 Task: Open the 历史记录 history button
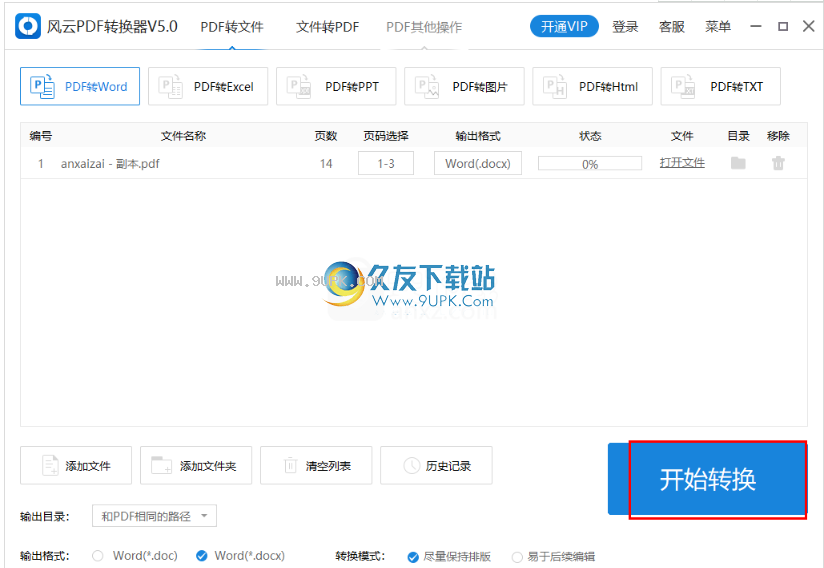pos(436,466)
